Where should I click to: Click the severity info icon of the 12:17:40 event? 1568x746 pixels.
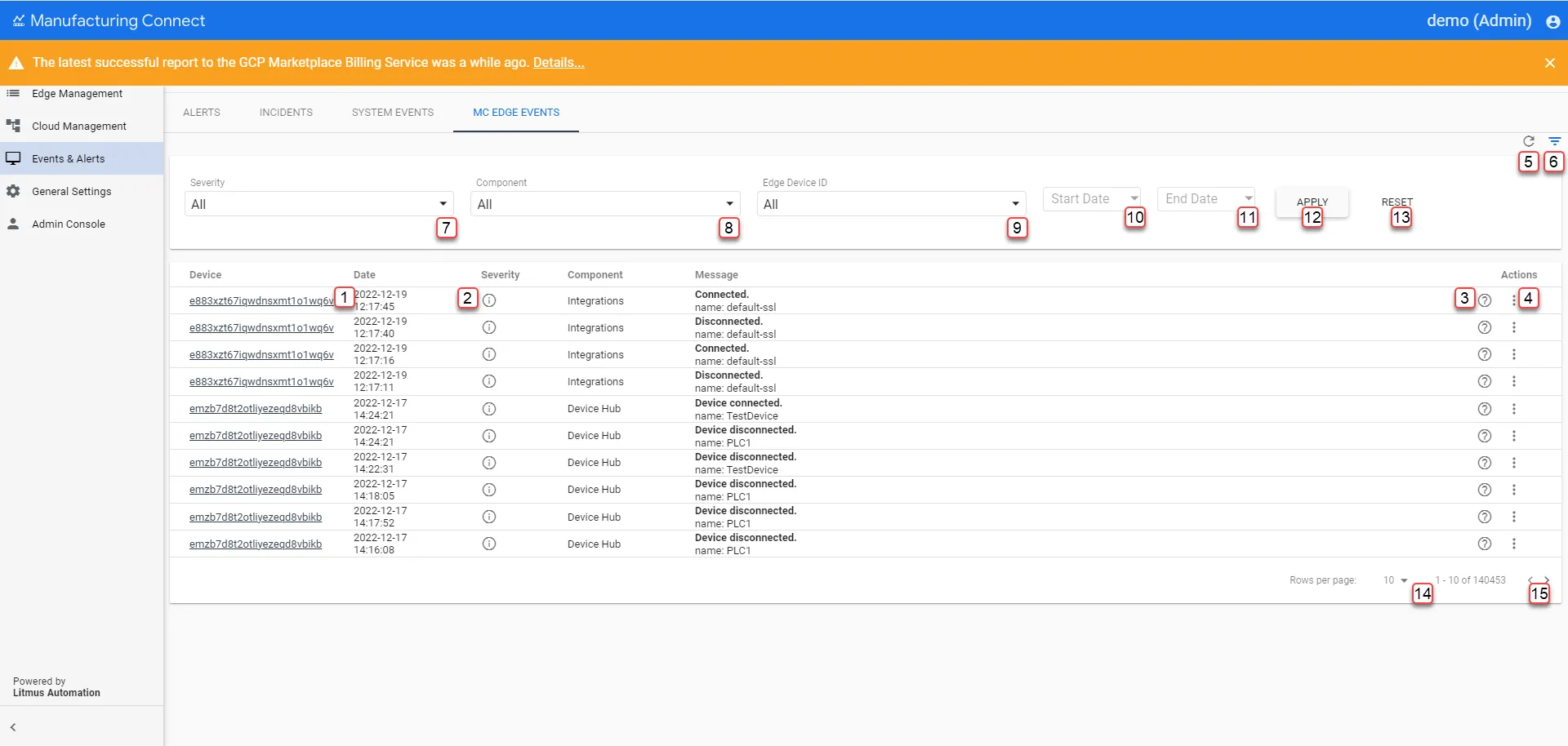489,327
